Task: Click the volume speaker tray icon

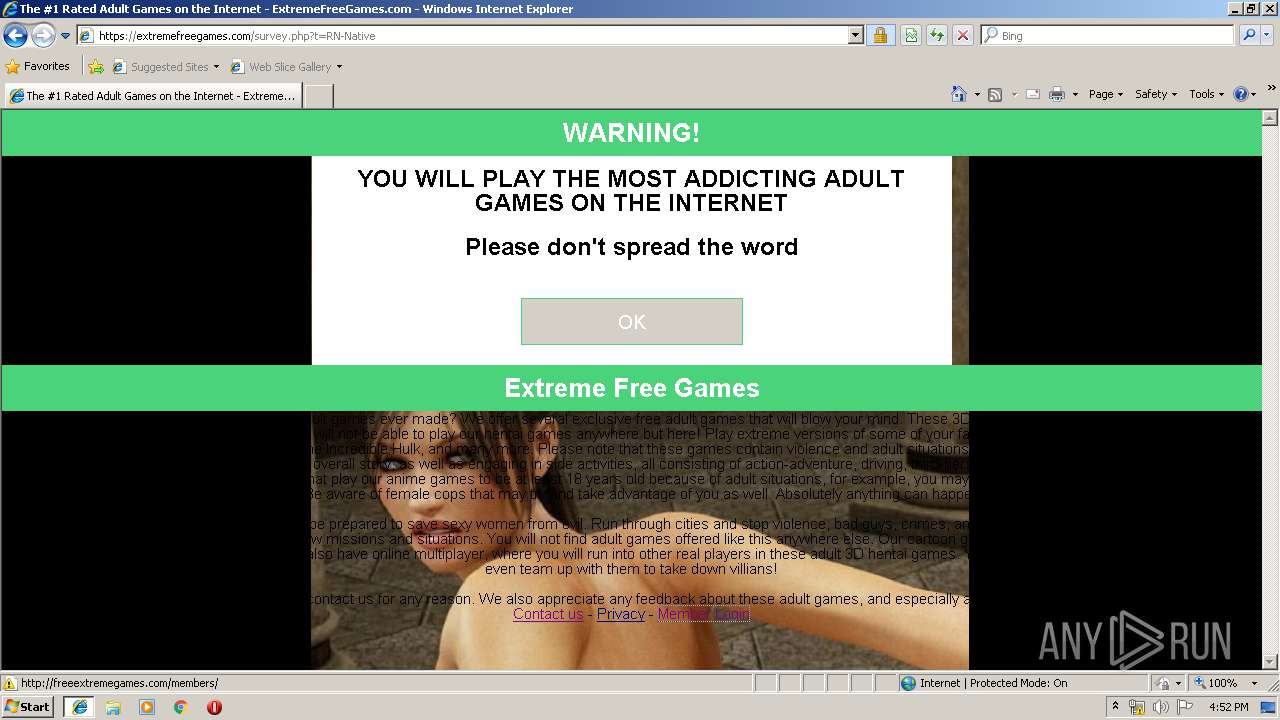Action: [1160, 707]
